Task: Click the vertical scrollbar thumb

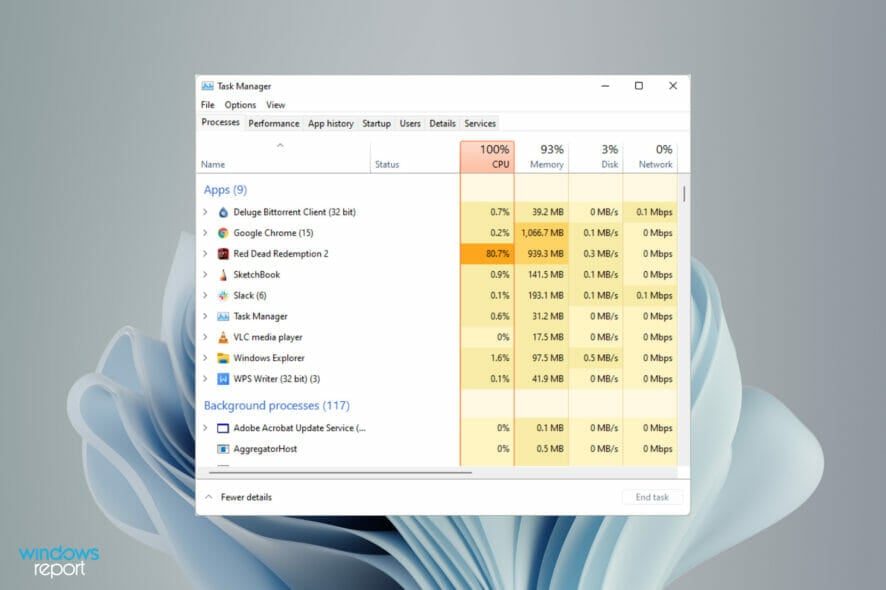Action: (x=684, y=194)
